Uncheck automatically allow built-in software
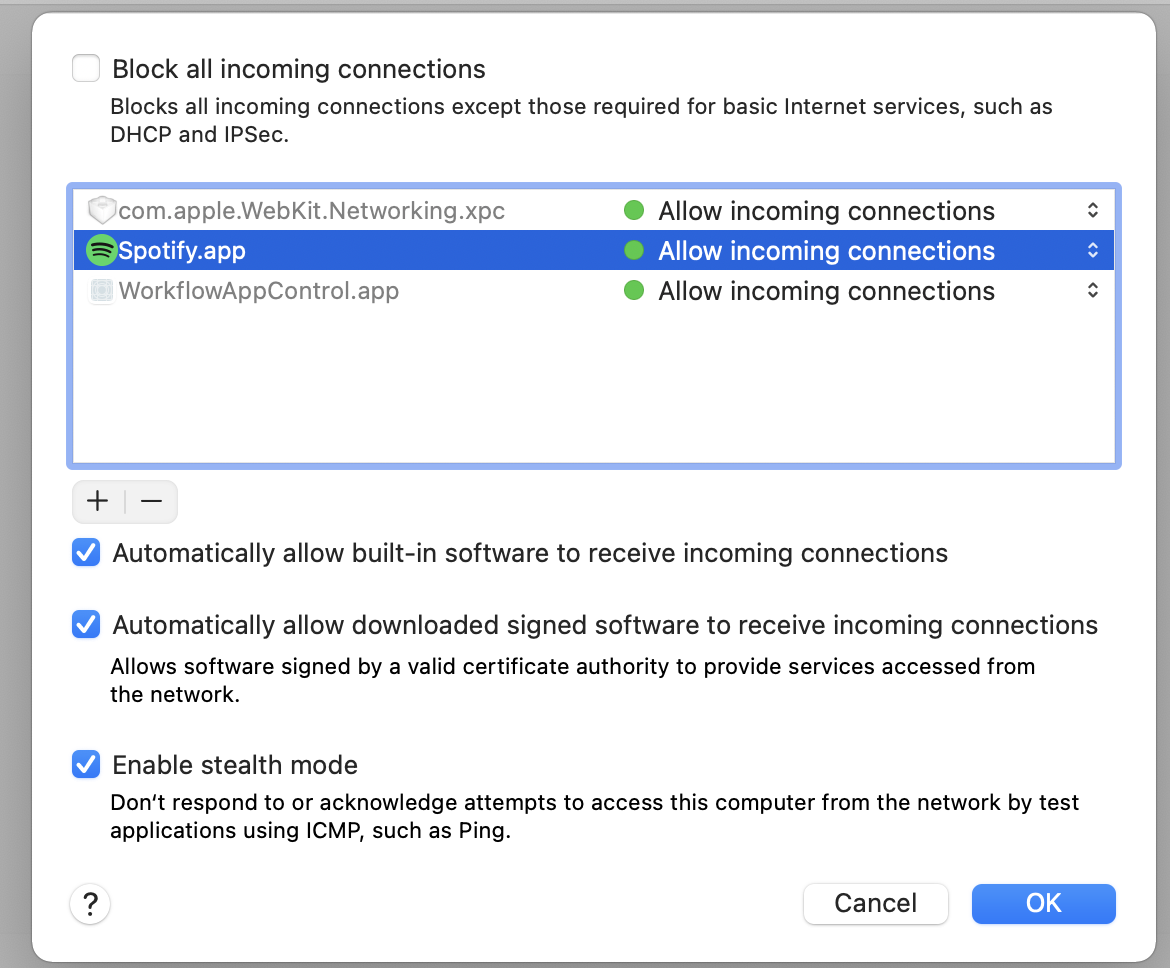This screenshot has width=1170, height=968. tap(86, 553)
